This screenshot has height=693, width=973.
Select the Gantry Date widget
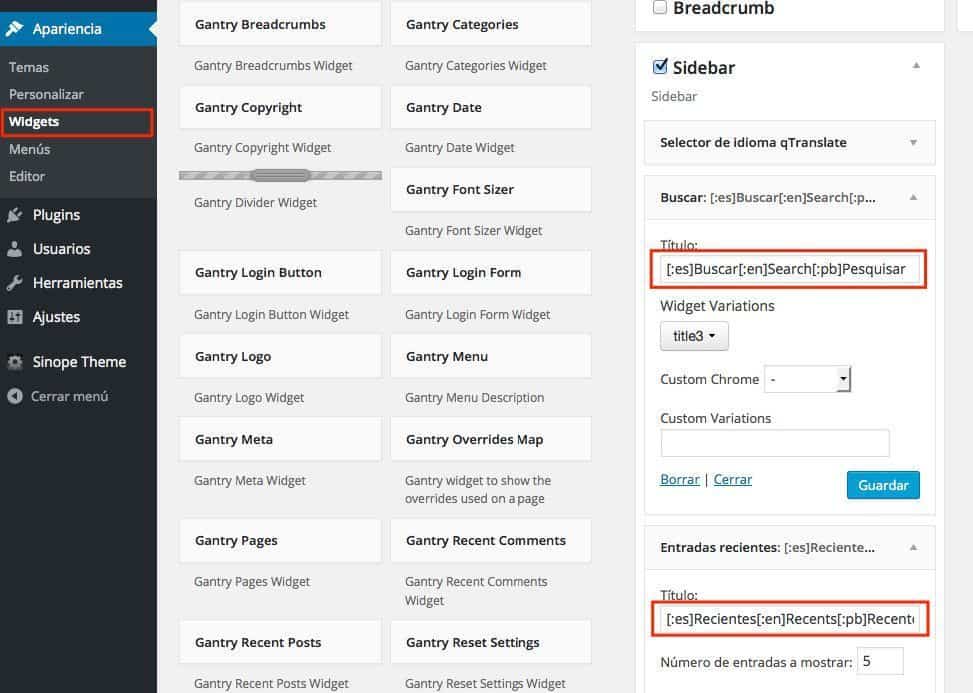pyautogui.click(x=491, y=107)
